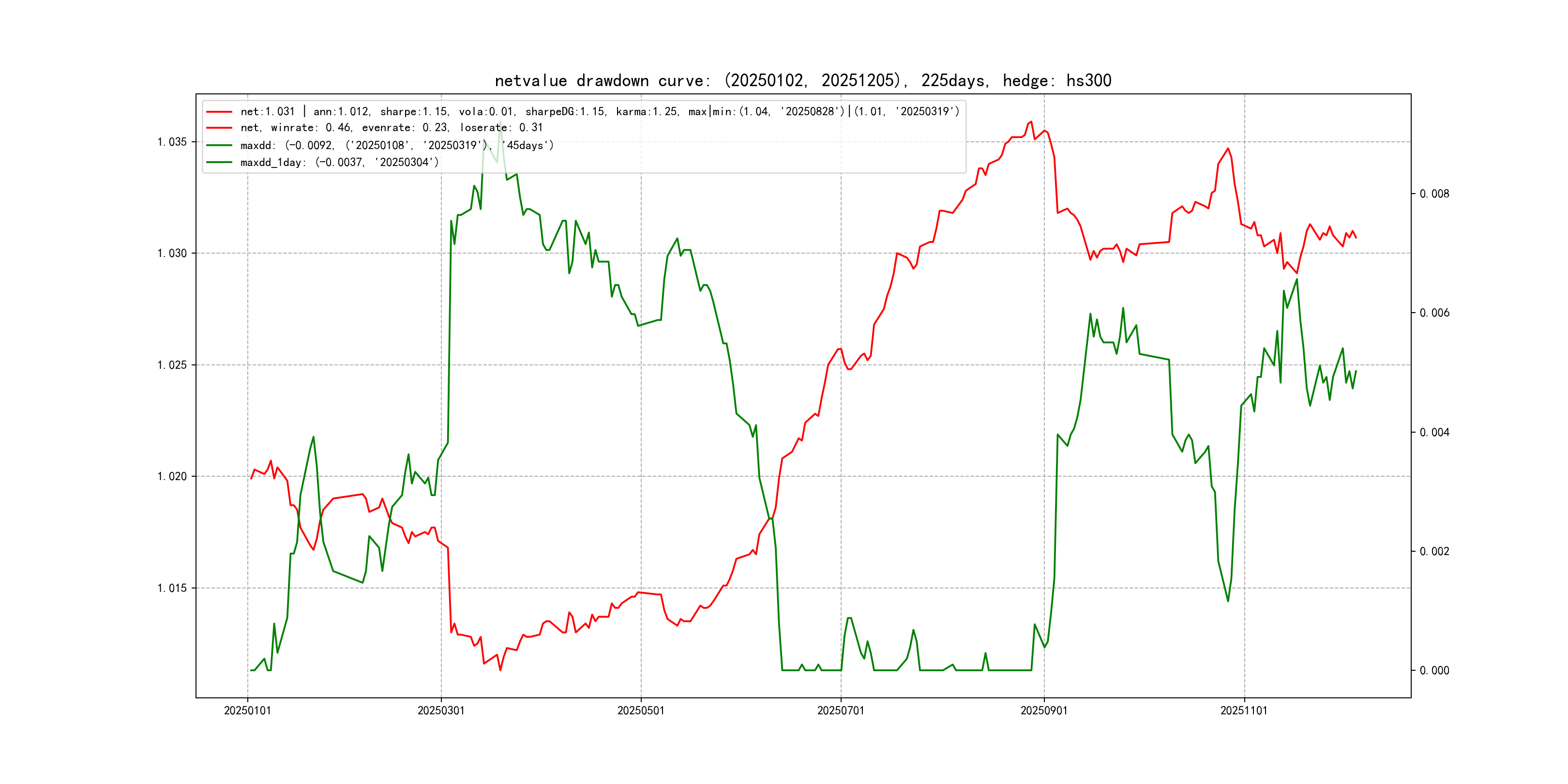
Task: Click green swatch beside maxdd_1day legend entry
Action: tap(219, 163)
